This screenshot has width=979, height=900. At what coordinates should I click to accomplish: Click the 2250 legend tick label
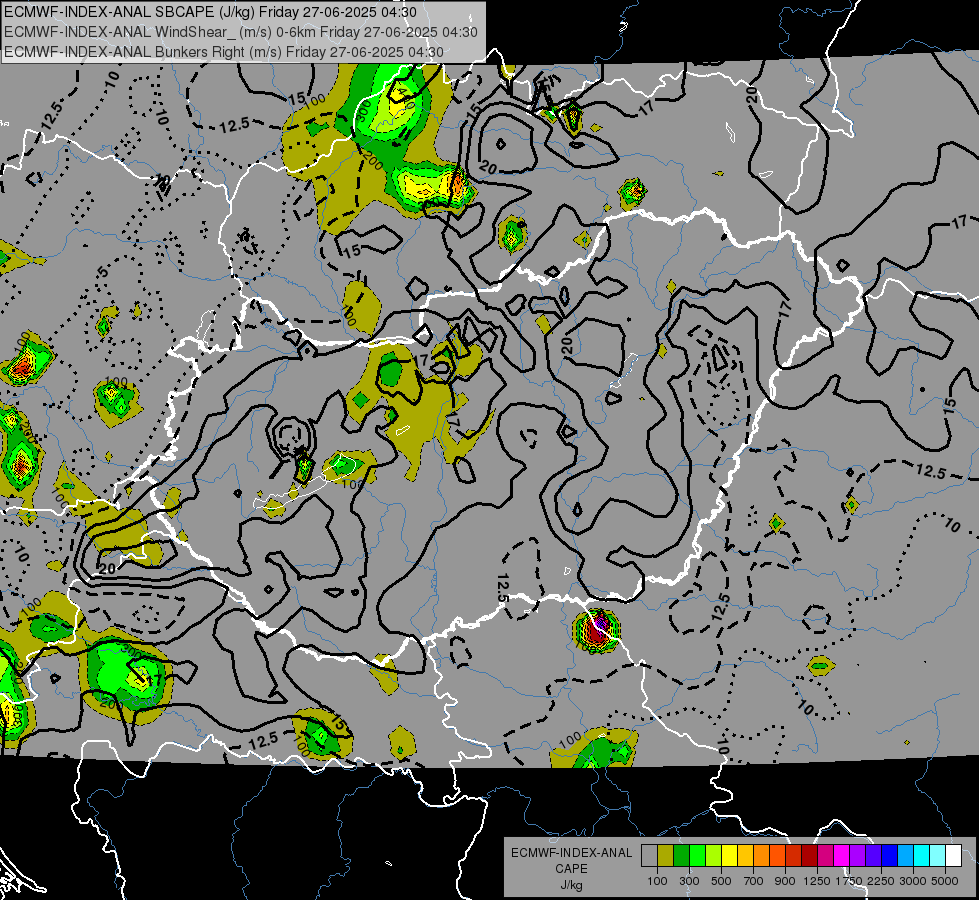pyautogui.click(x=881, y=881)
